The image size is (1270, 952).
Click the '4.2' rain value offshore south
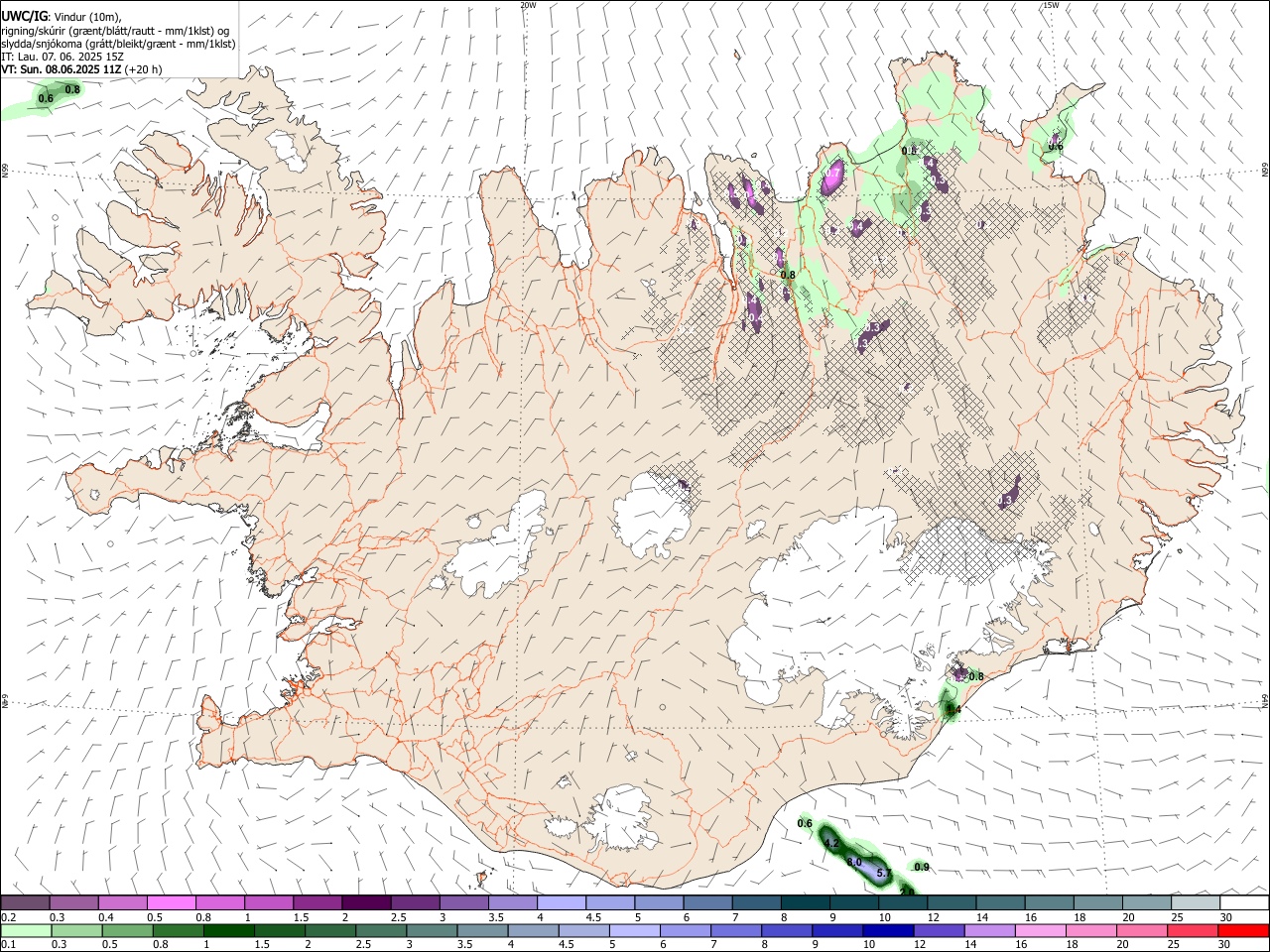pos(832,844)
